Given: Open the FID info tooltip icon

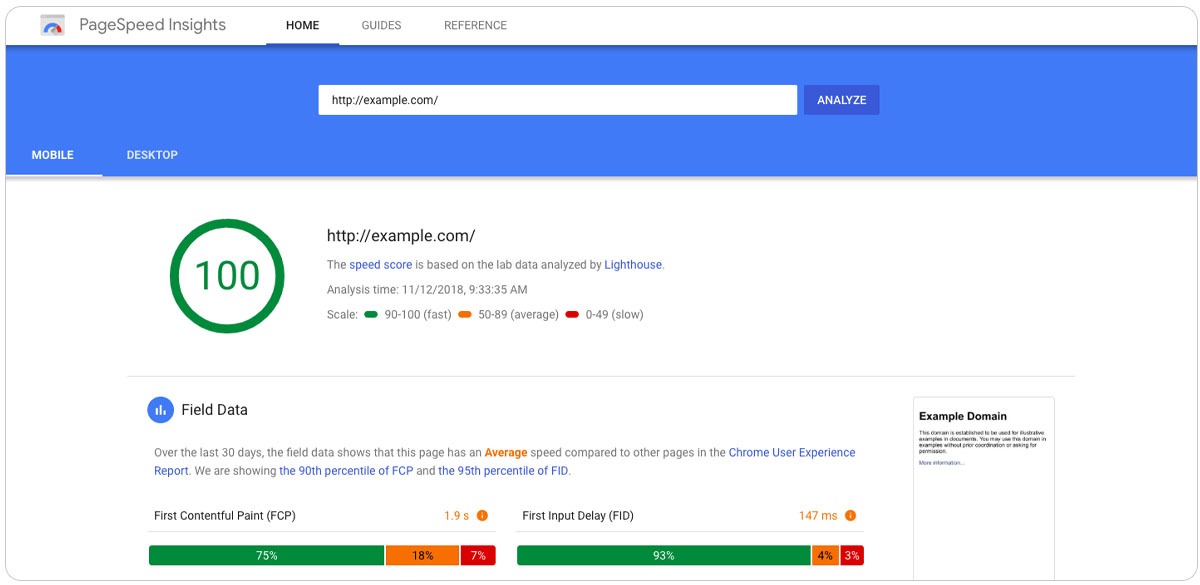Looking at the screenshot, I should 850,515.
